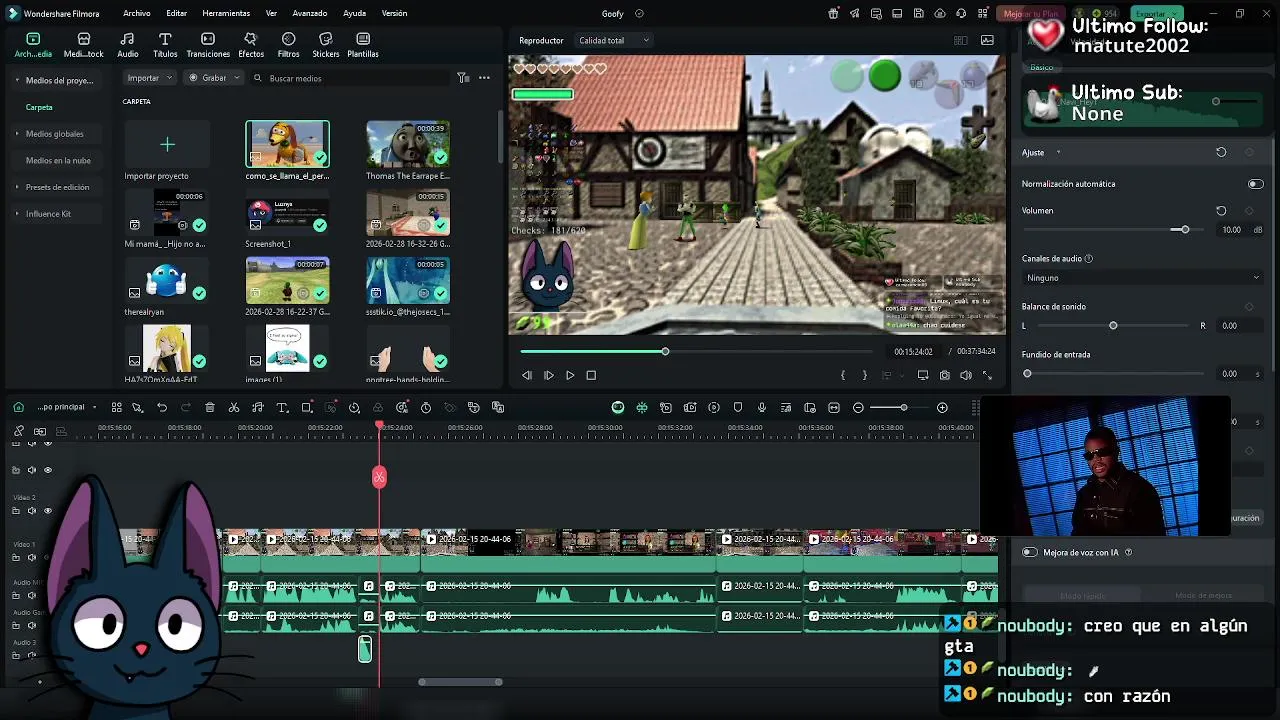The width and height of the screenshot is (1280, 720).
Task: Select the Text tool in timeline toolbar
Action: tap(282, 408)
